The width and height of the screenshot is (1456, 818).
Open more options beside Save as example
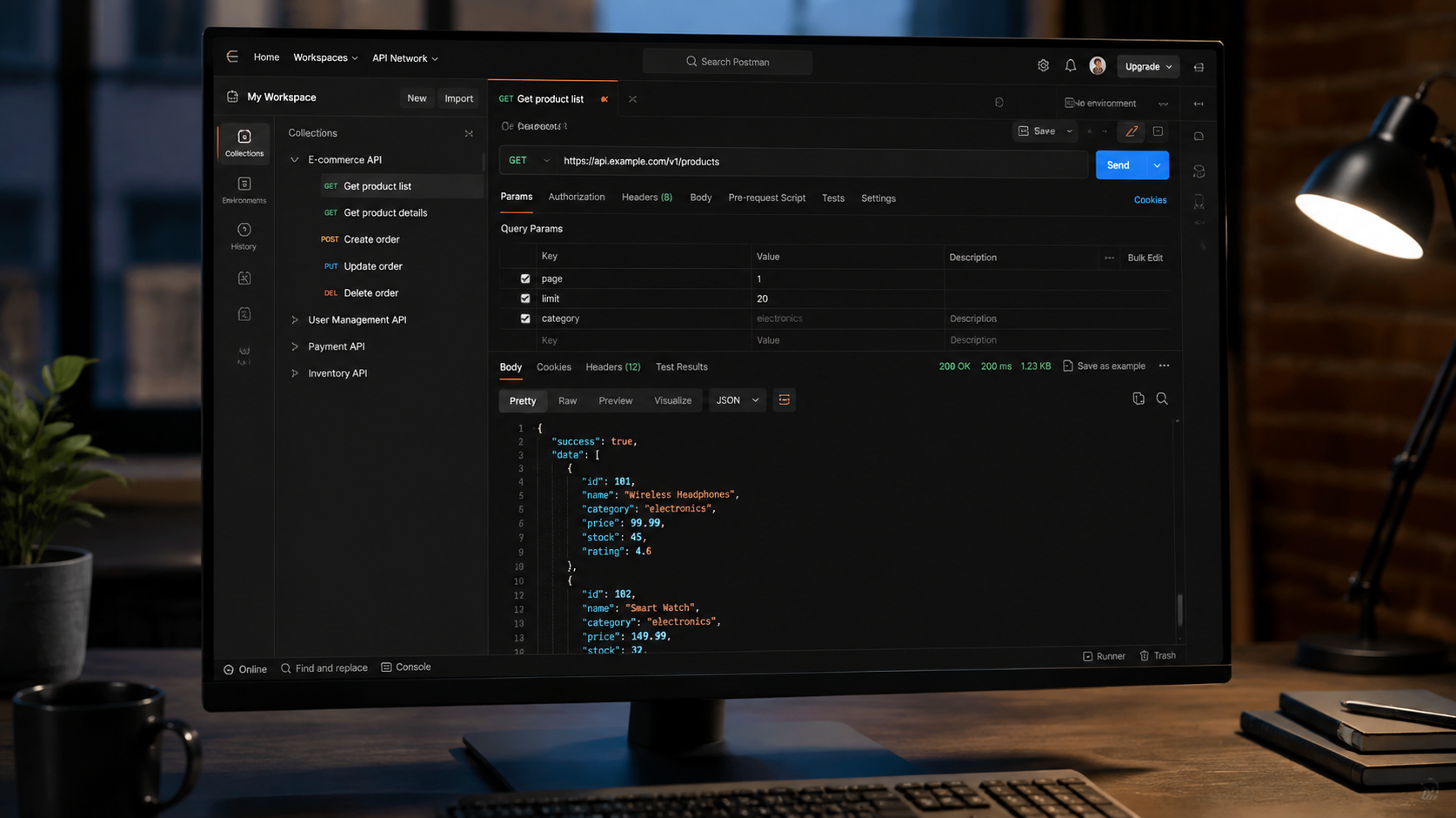tap(1164, 366)
